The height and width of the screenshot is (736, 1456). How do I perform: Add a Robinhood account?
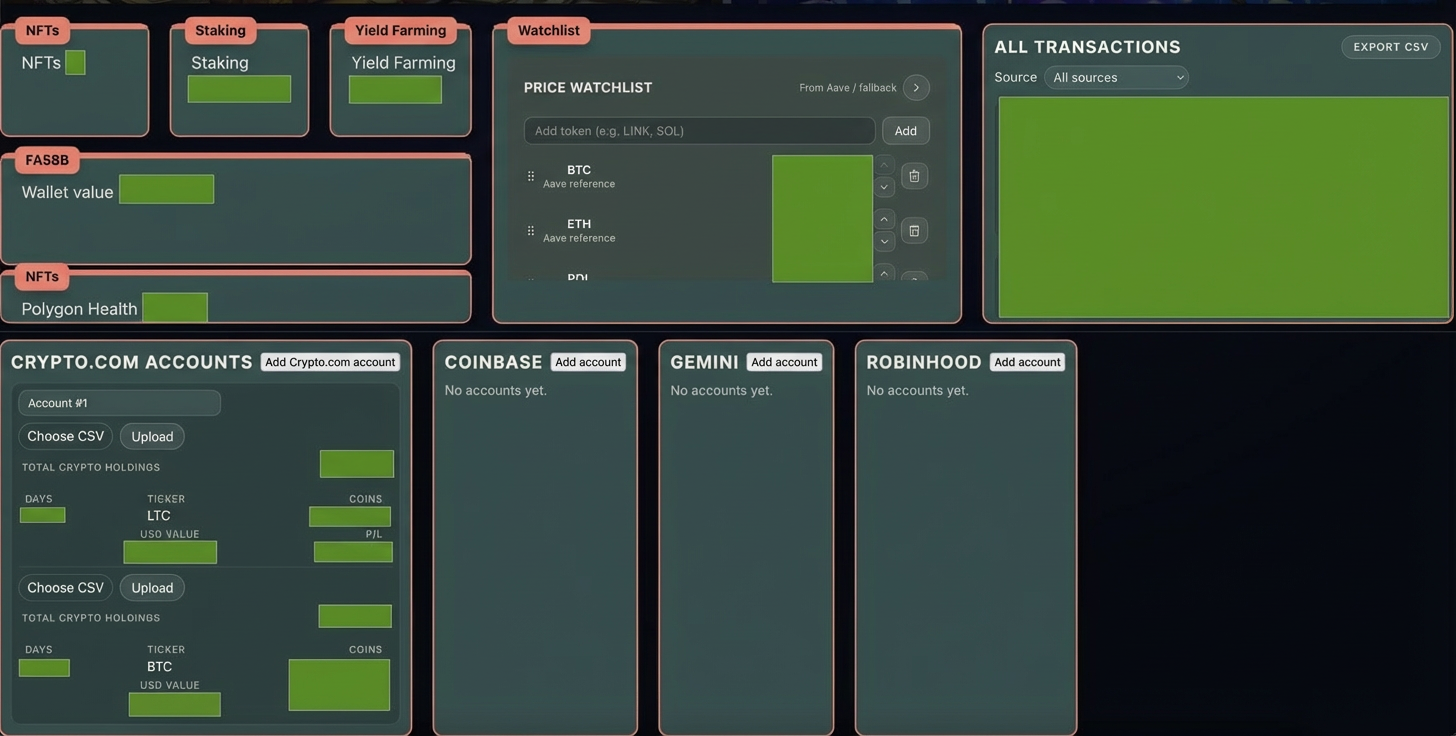(x=1027, y=362)
